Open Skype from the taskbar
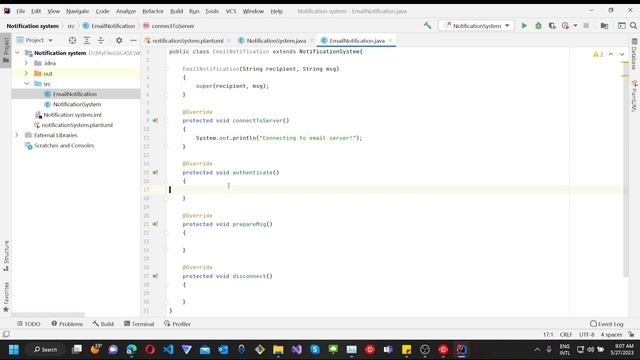Viewport: 640px width, 360px height. (315, 349)
